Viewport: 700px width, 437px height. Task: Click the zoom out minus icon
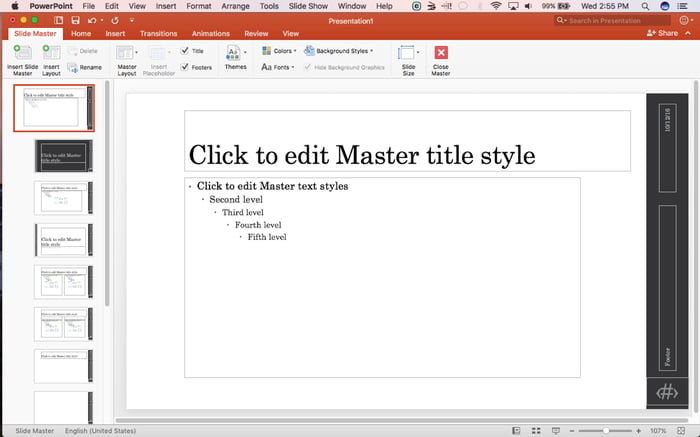pyautogui.click(x=572, y=431)
